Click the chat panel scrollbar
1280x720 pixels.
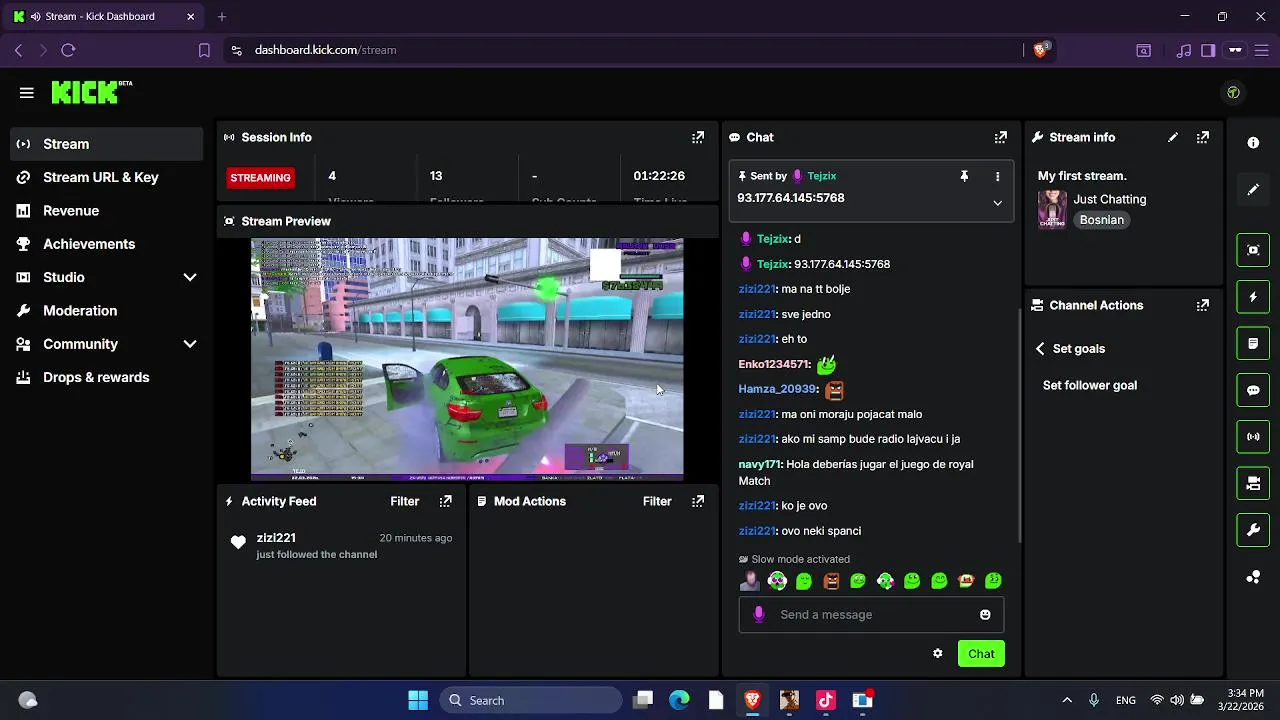pos(1019,425)
